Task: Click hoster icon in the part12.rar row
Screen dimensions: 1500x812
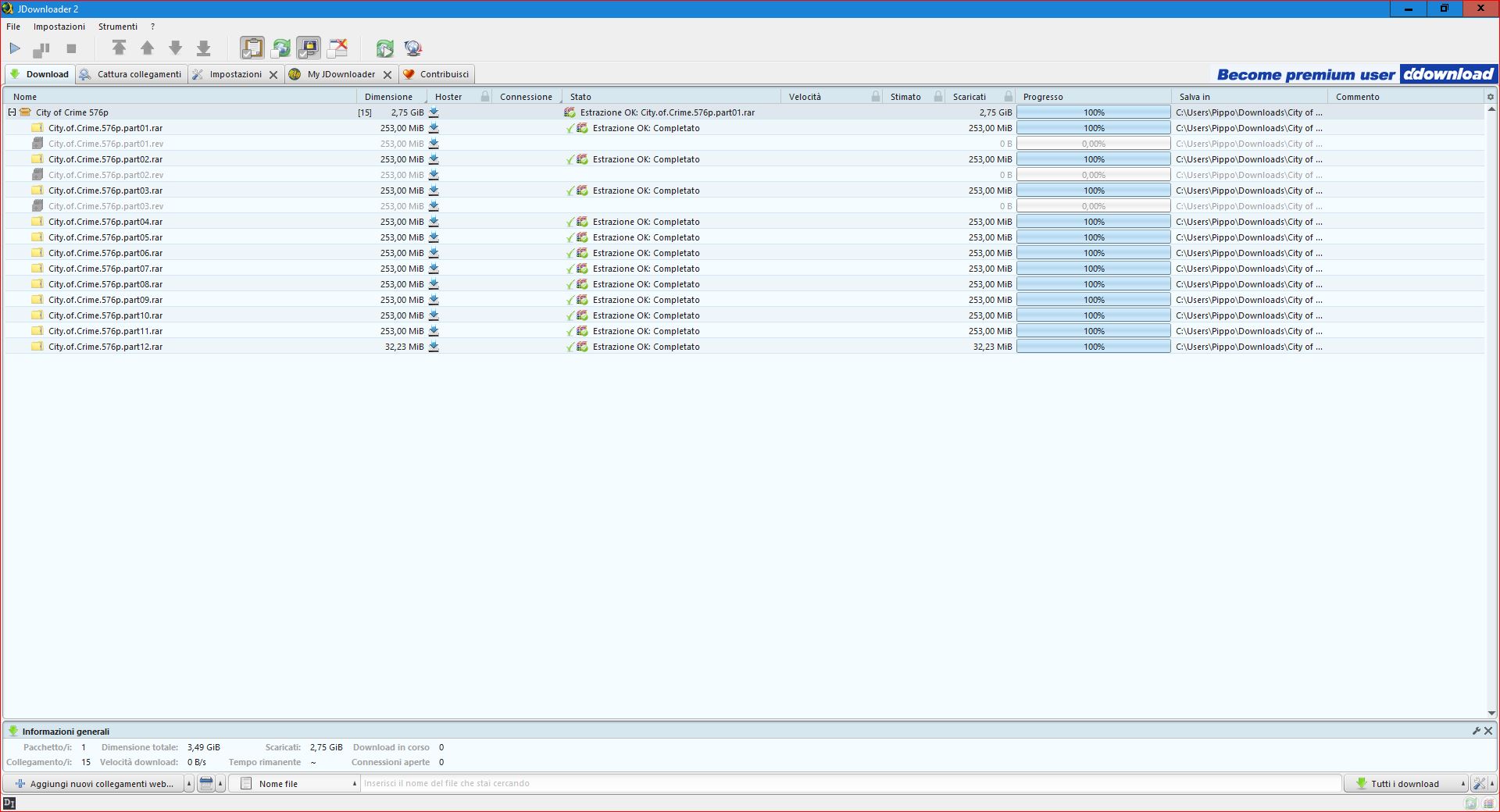Action: coord(434,347)
